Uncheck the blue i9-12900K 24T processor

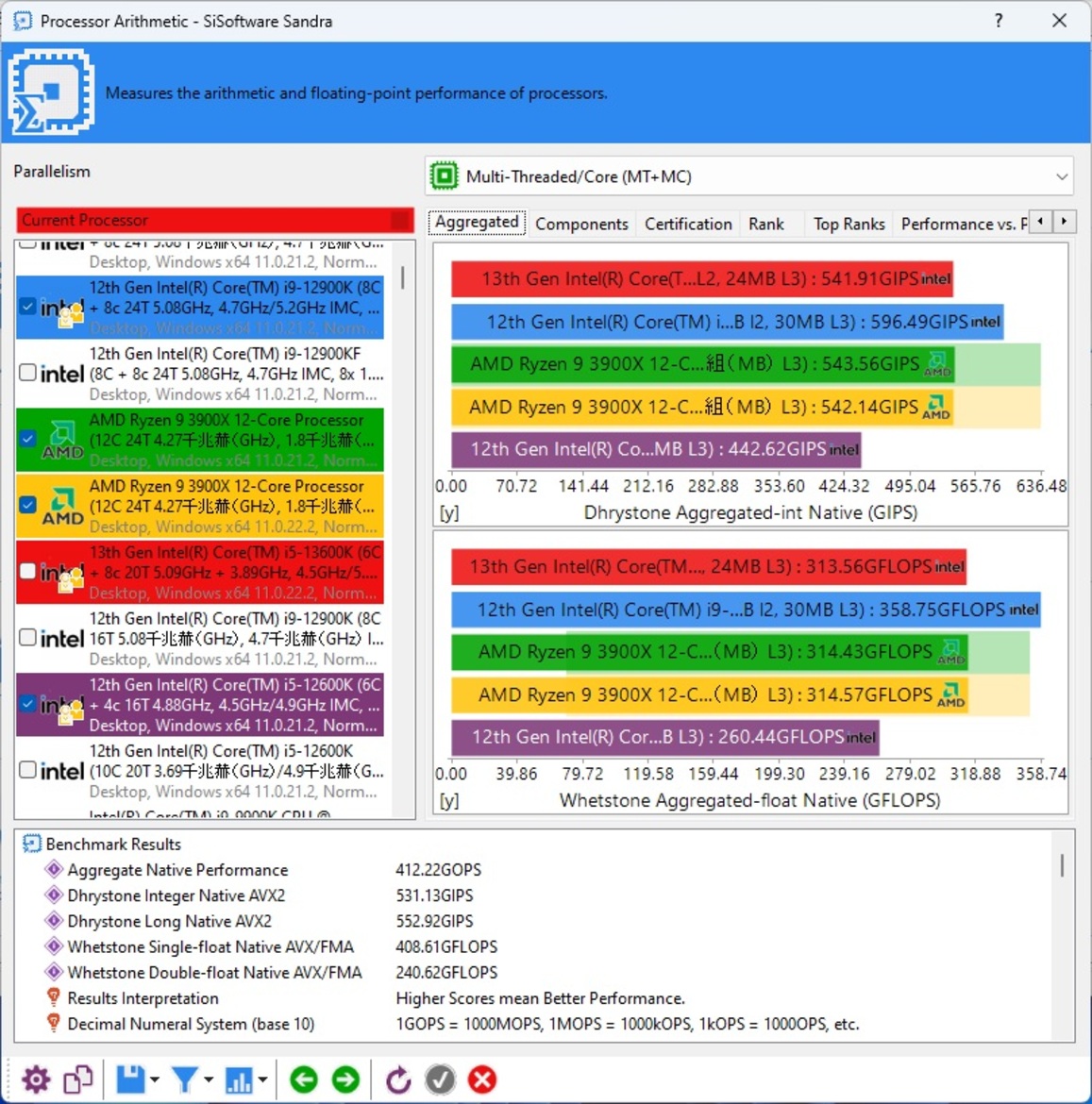pos(27,307)
